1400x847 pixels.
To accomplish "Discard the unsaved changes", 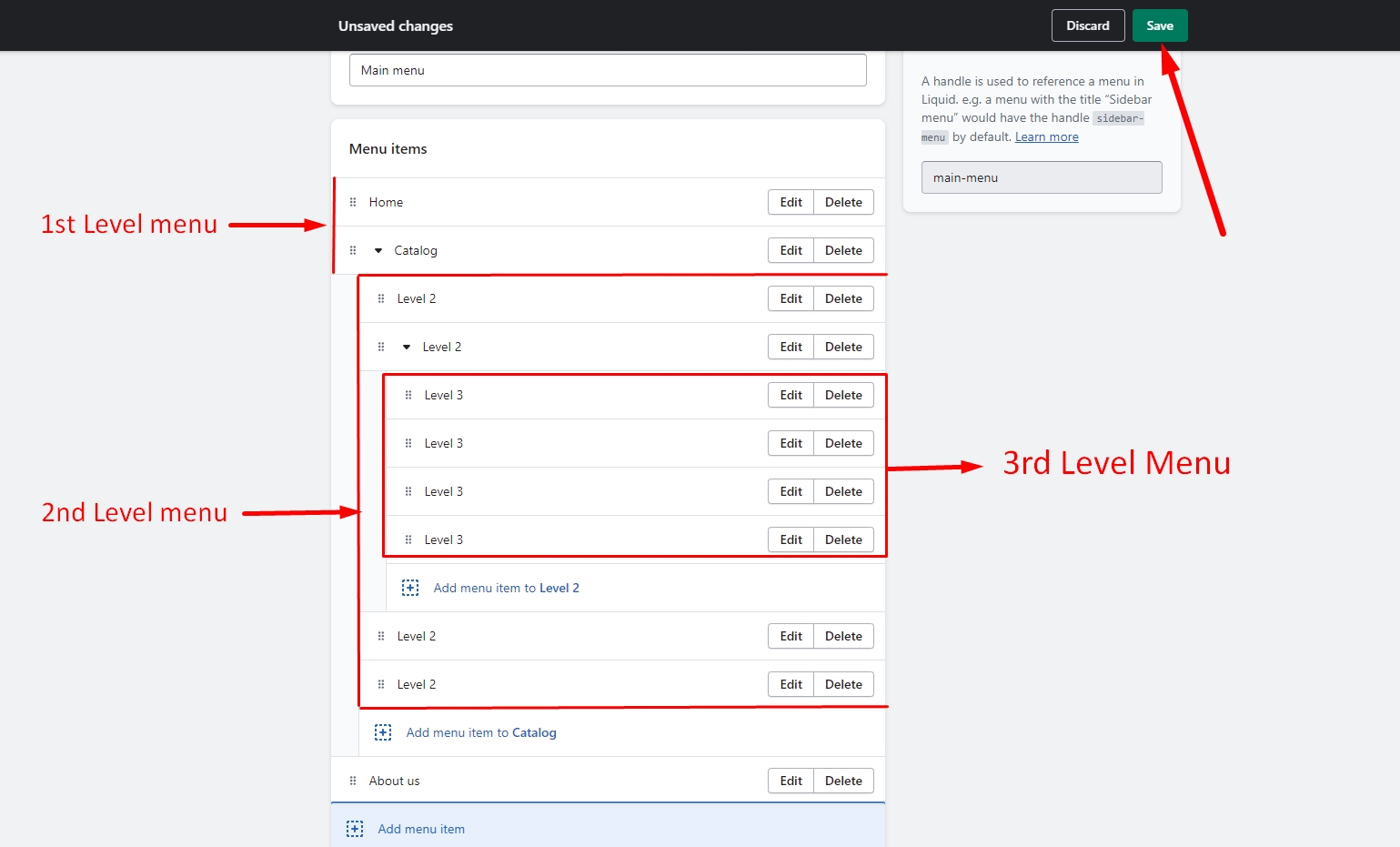I will [1087, 25].
